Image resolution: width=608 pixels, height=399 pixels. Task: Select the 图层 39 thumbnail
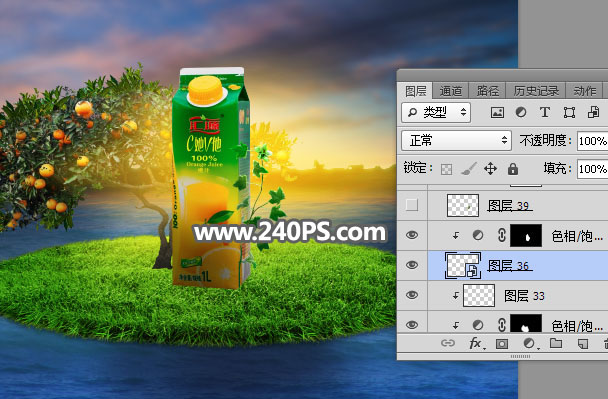pos(463,205)
